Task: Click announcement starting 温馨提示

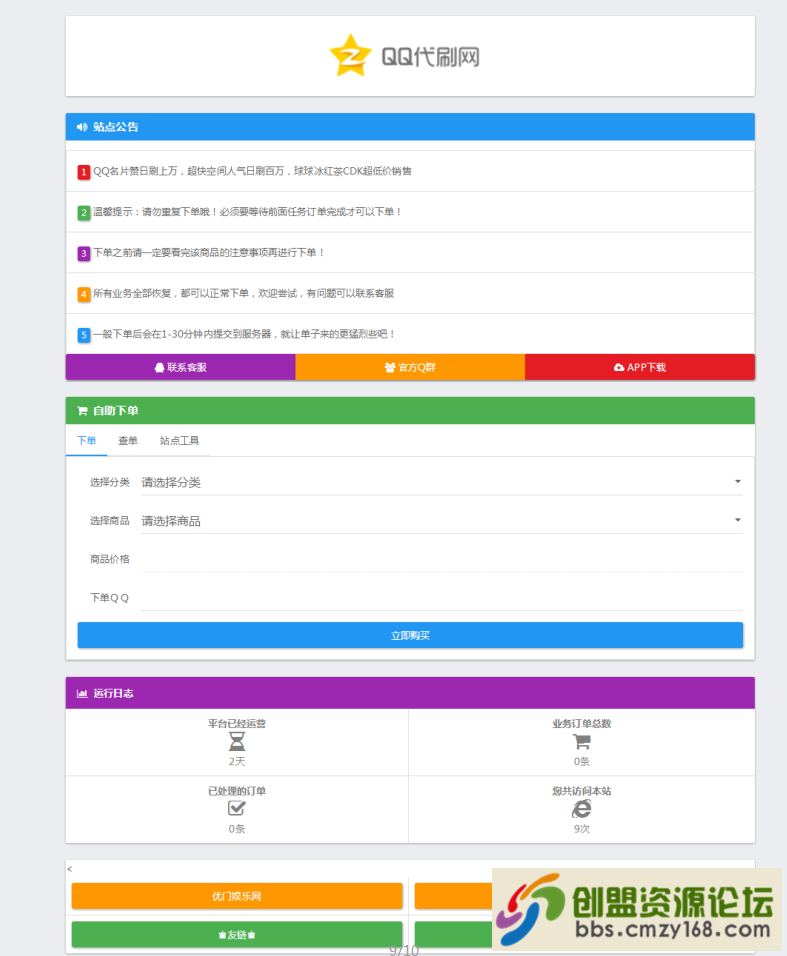Action: click(x=247, y=212)
